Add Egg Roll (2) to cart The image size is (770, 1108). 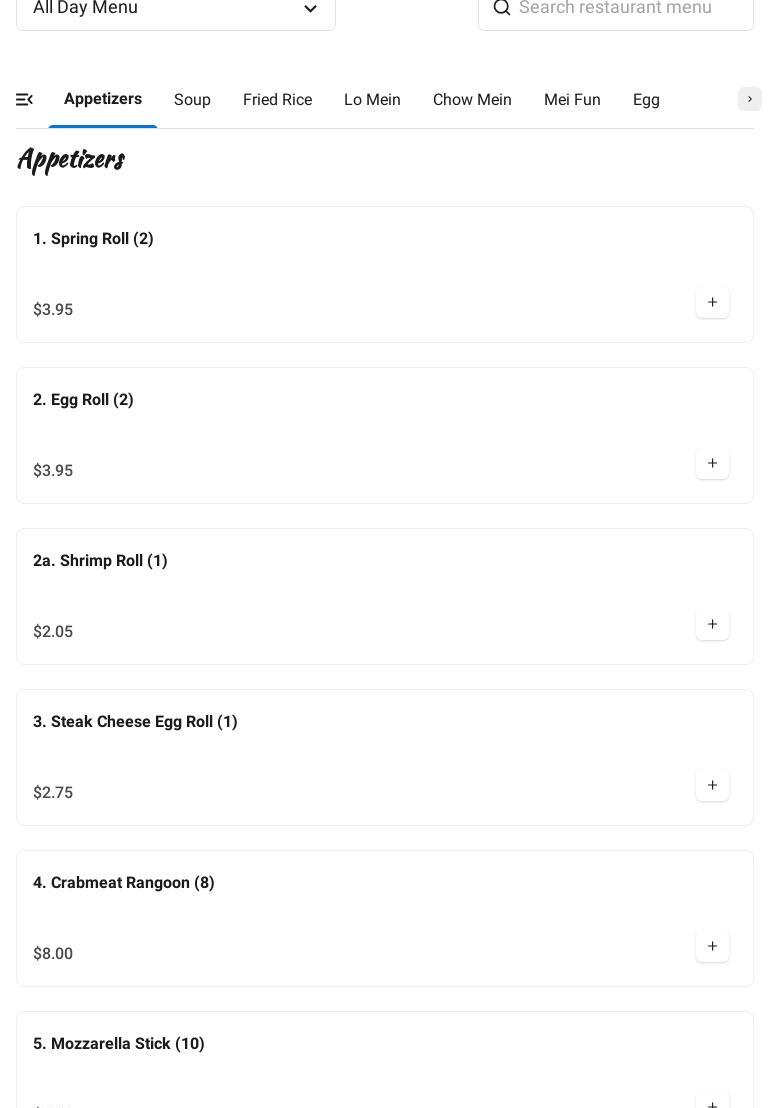pos(712,464)
